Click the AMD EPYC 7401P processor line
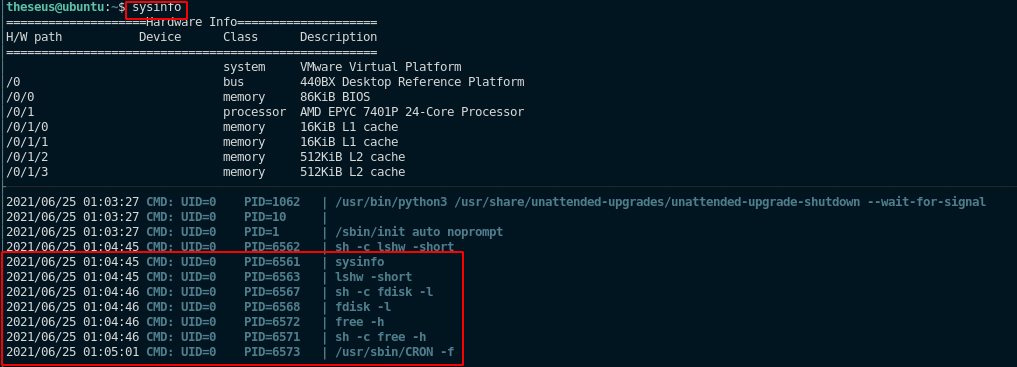 tap(265, 112)
